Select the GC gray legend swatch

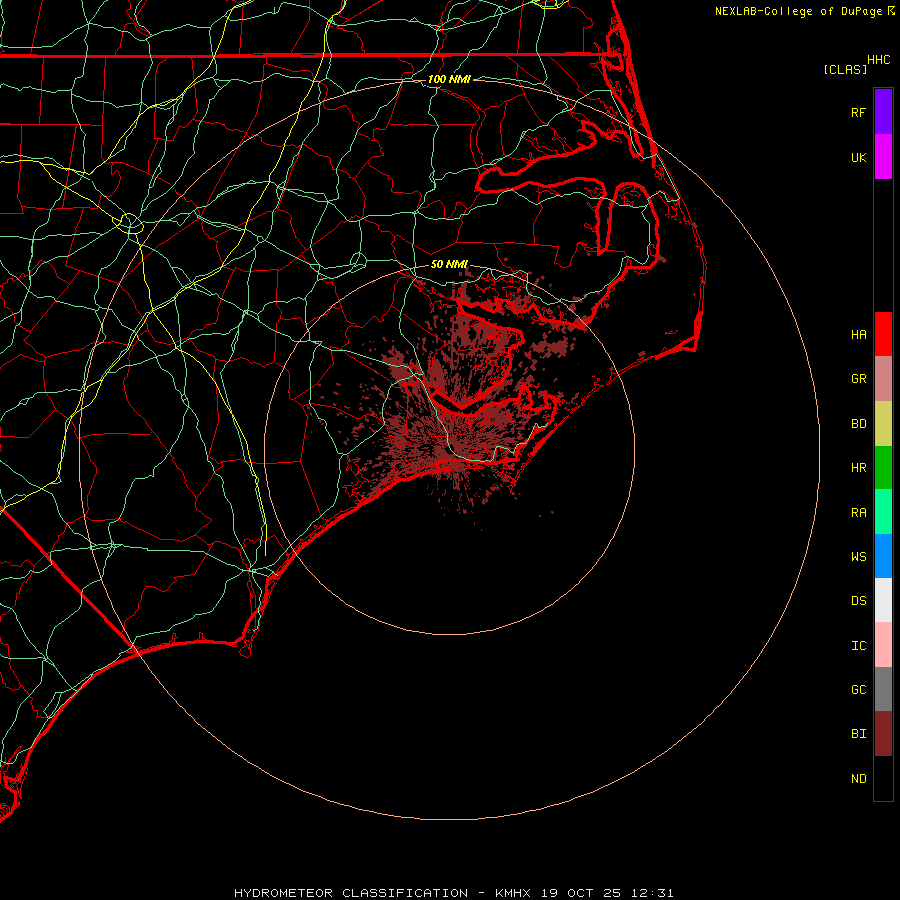(883, 689)
